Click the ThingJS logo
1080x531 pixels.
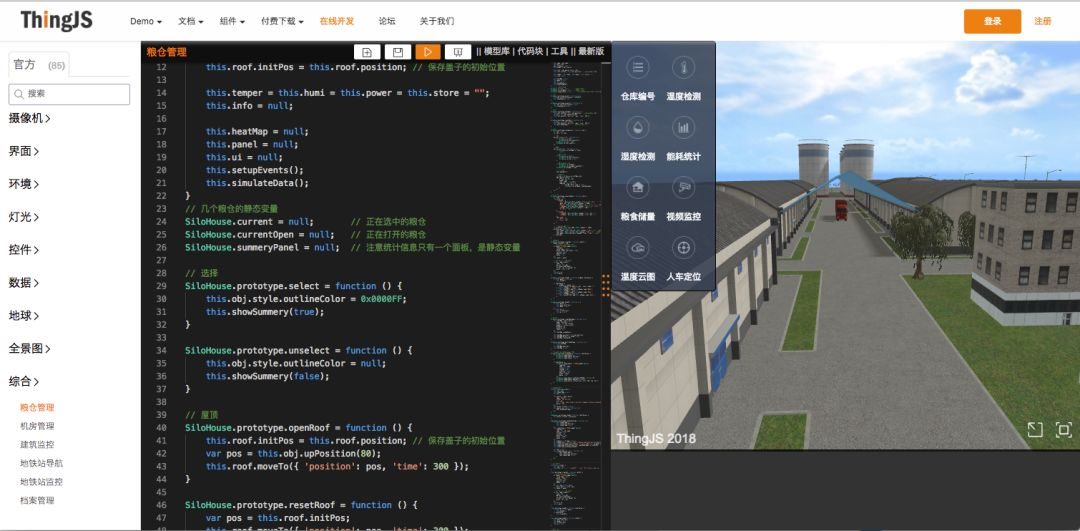(56, 21)
